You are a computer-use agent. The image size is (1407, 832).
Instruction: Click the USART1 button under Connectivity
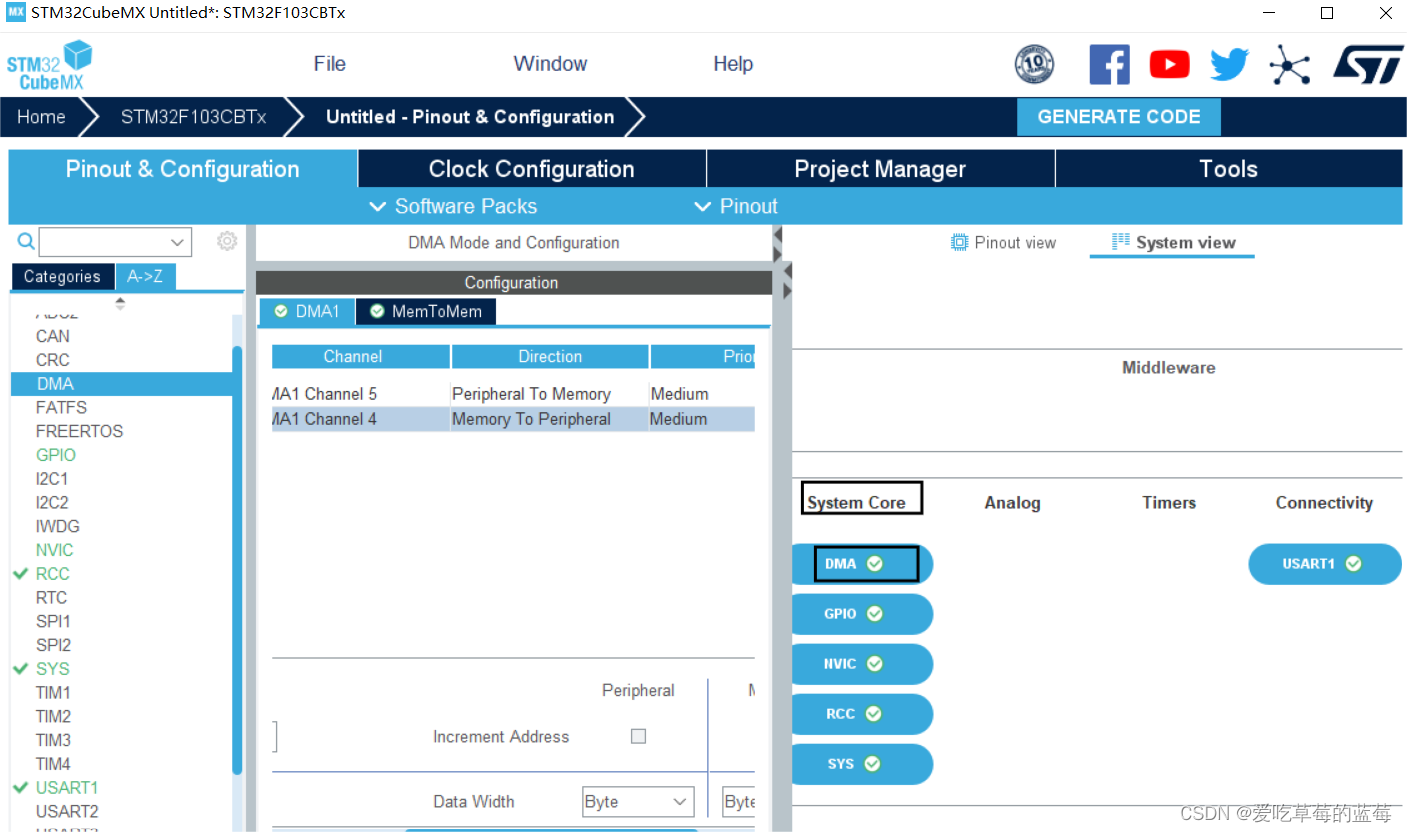(1324, 564)
